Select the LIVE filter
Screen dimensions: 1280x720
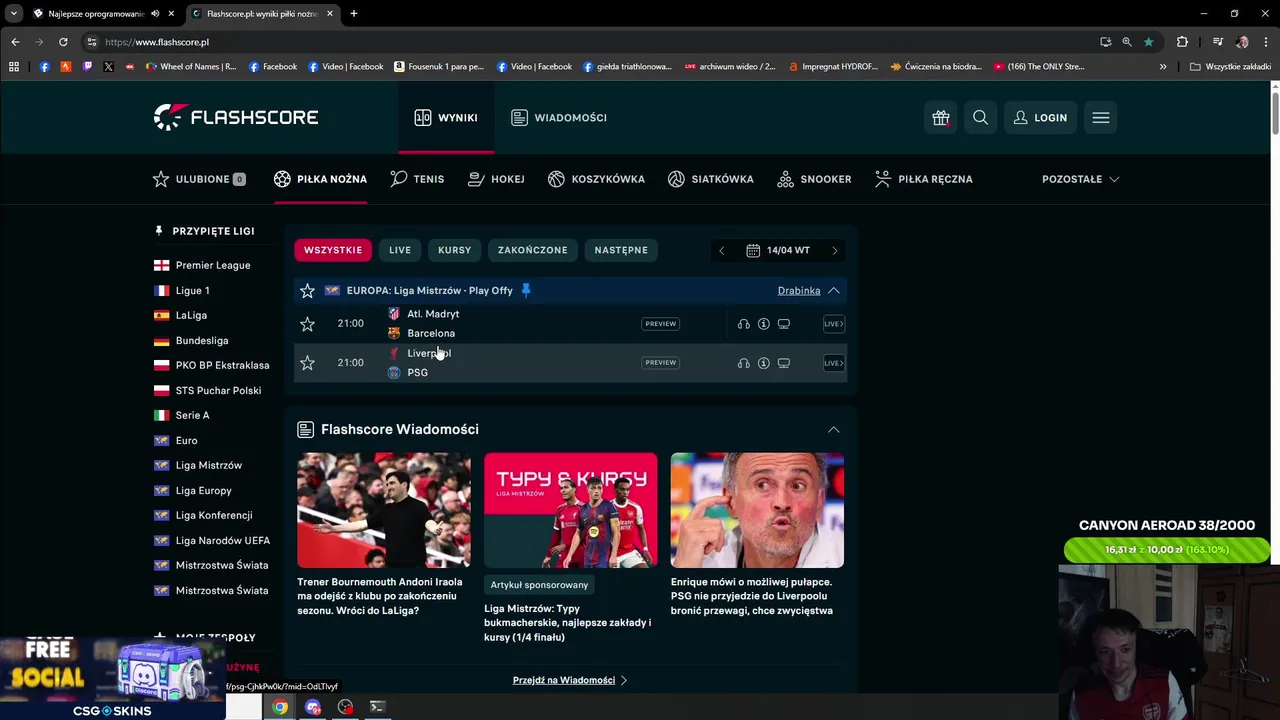tap(400, 250)
